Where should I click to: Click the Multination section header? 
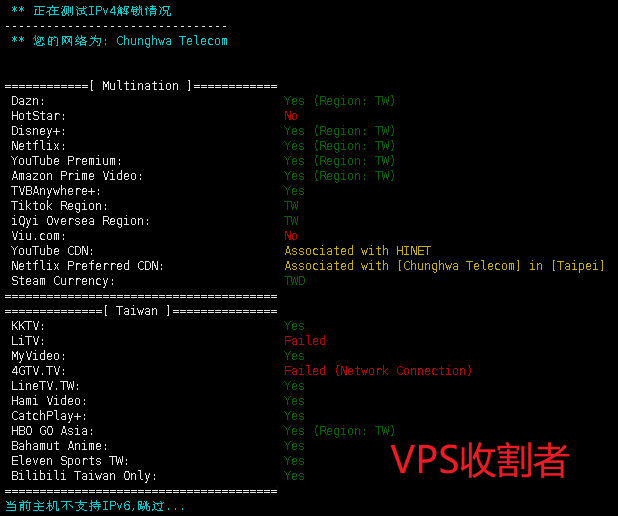(141, 86)
